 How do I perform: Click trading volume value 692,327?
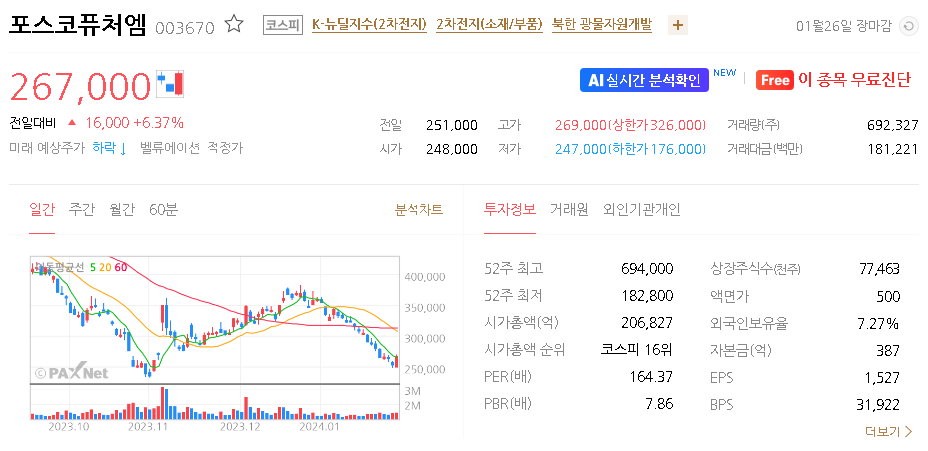892,125
